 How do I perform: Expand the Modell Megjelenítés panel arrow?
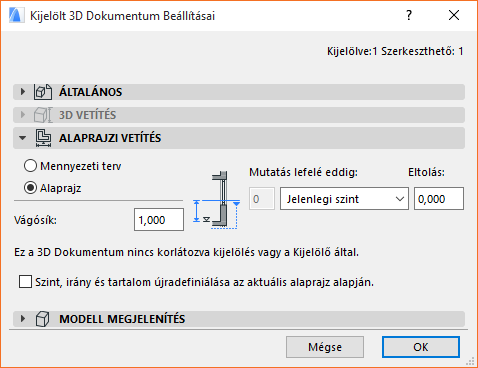(23, 319)
